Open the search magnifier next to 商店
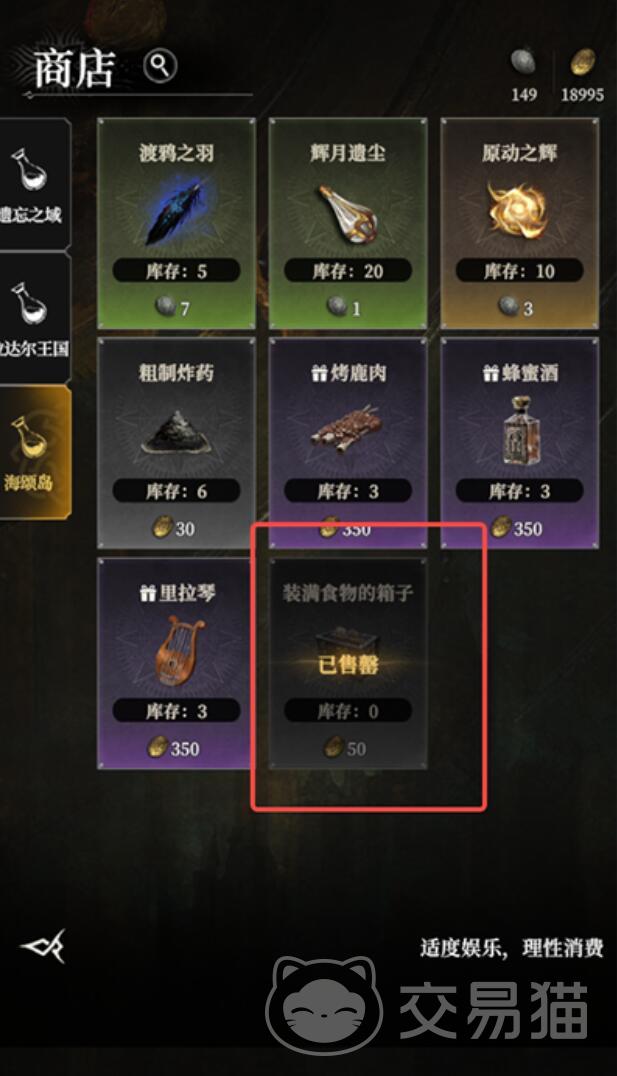This screenshot has height=1076, width=617. [160, 67]
